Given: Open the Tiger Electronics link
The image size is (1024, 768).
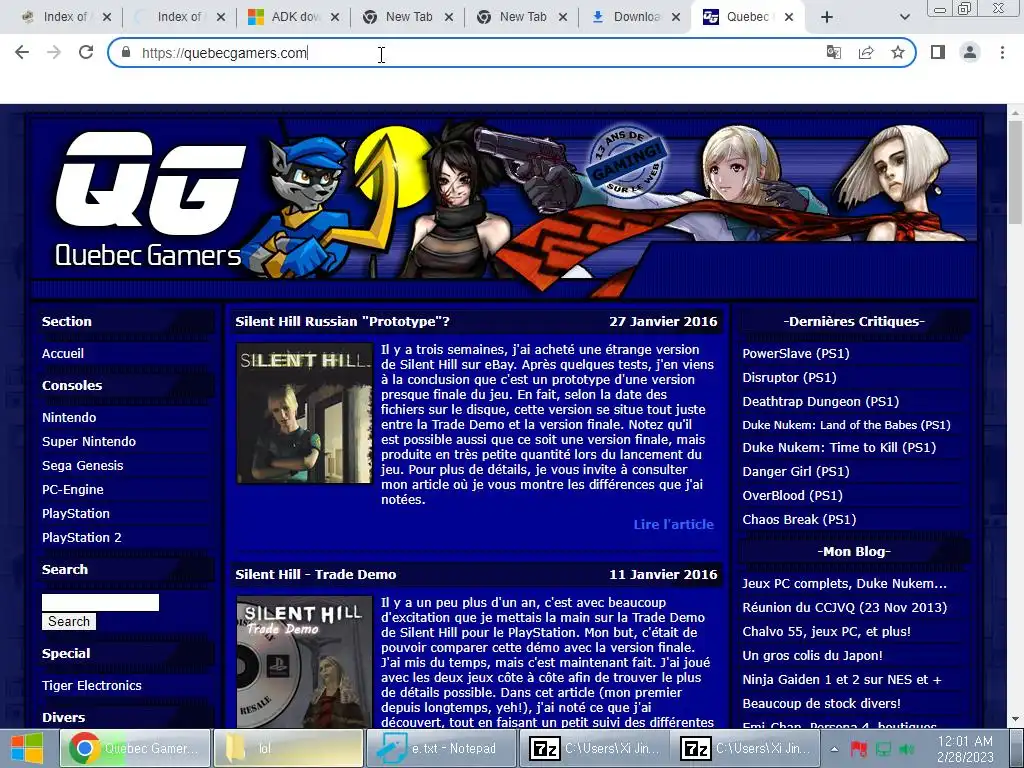Looking at the screenshot, I should (91, 685).
